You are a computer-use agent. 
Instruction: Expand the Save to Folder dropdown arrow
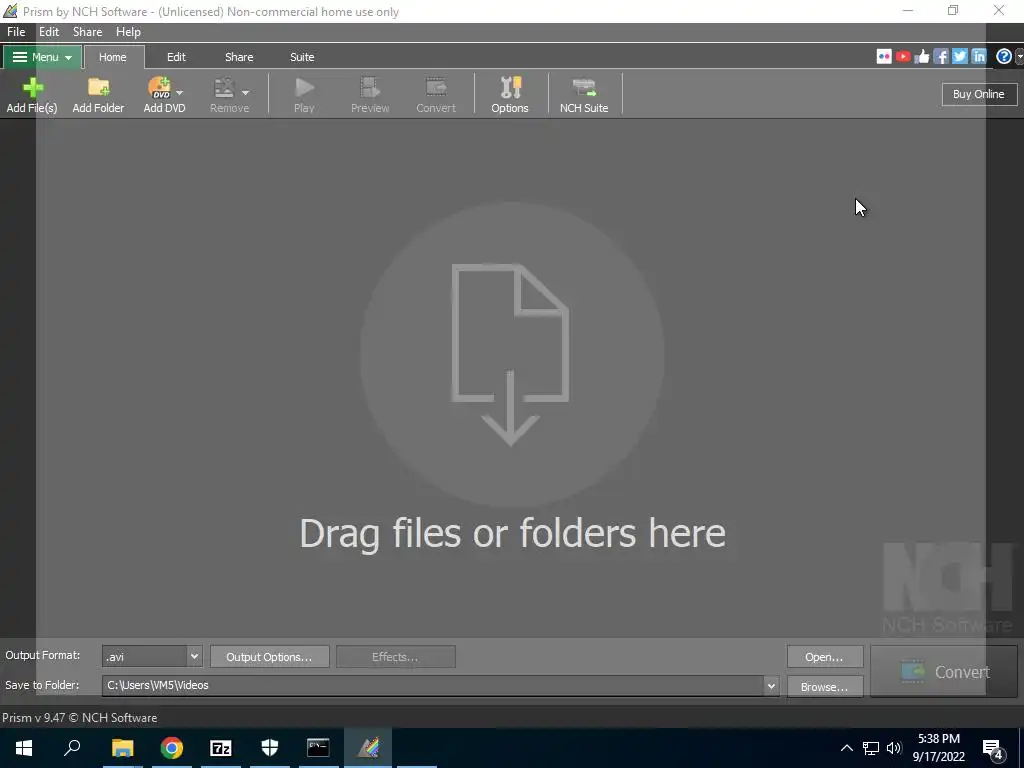click(x=771, y=686)
